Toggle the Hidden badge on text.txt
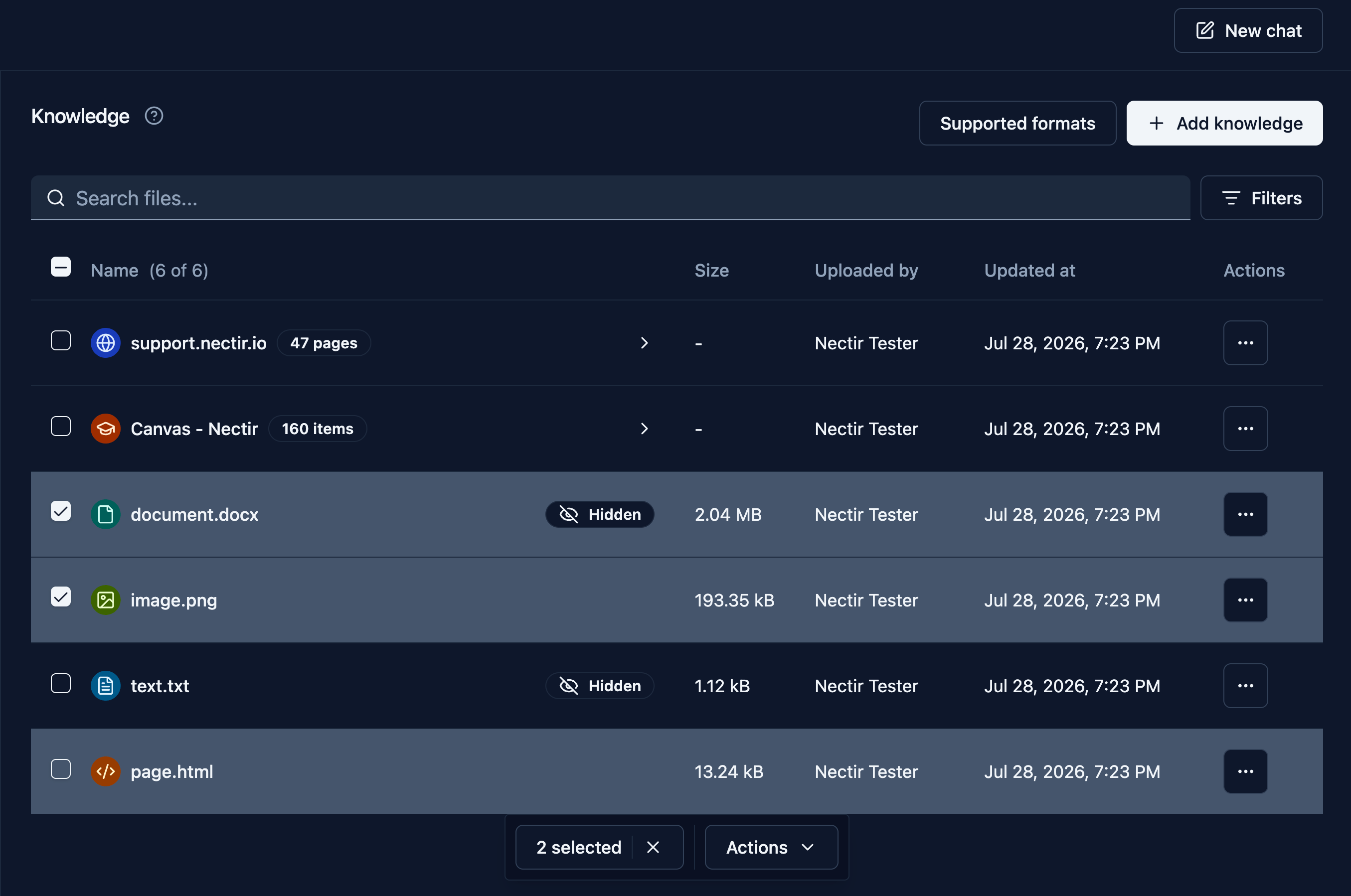 click(x=600, y=686)
